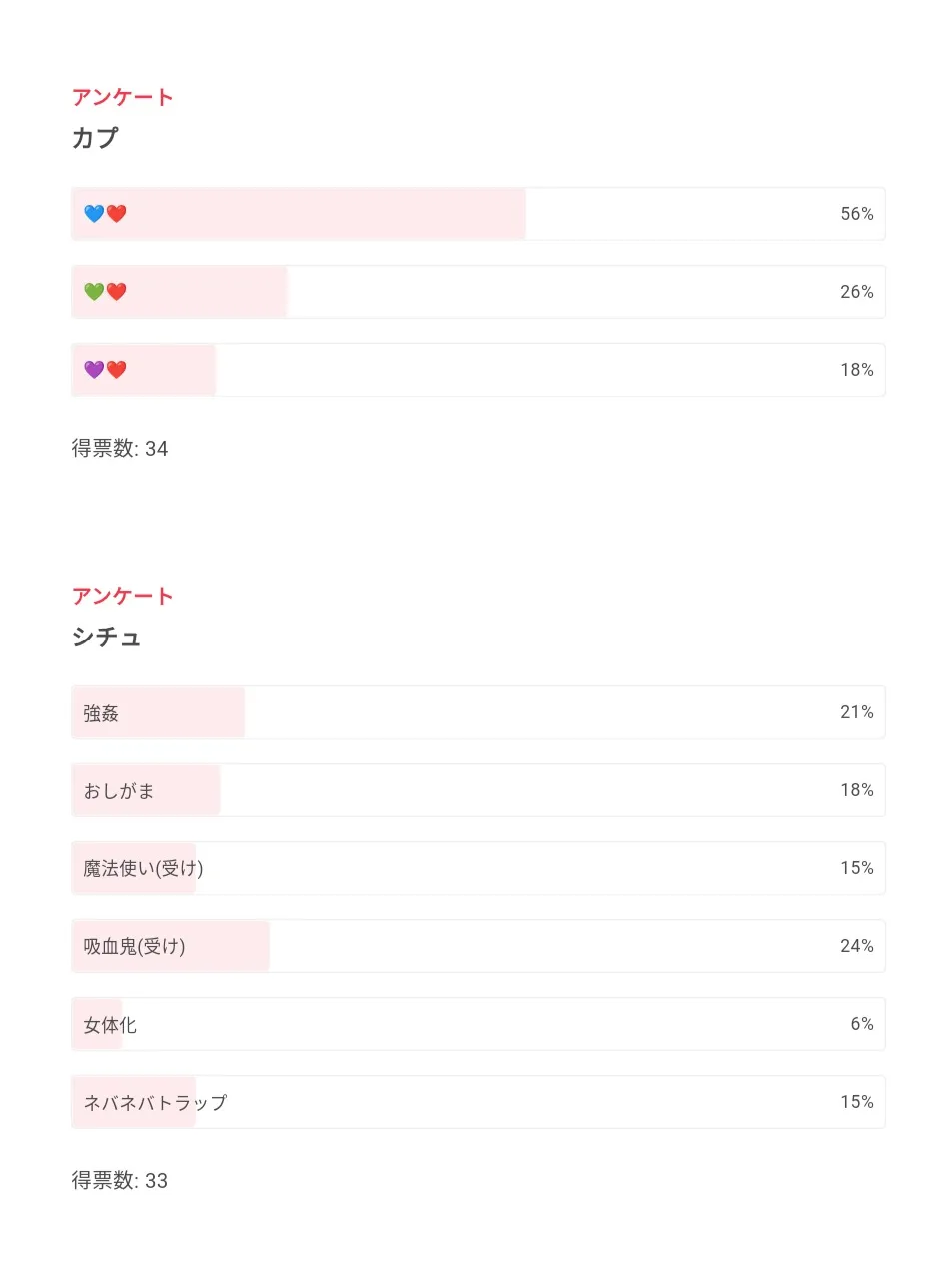Click the 24% result percentage
The height and width of the screenshot is (1281, 952).
coord(856,946)
